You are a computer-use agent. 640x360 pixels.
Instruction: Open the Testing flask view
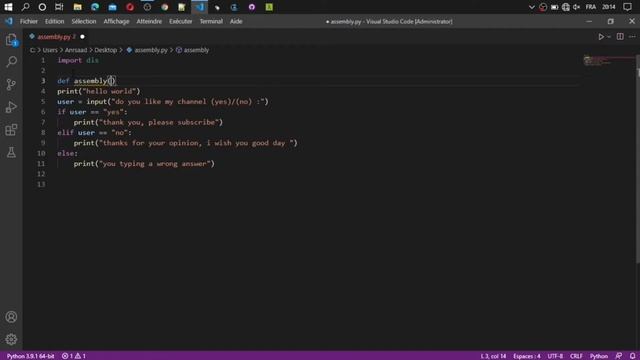pyautogui.click(x=11, y=152)
